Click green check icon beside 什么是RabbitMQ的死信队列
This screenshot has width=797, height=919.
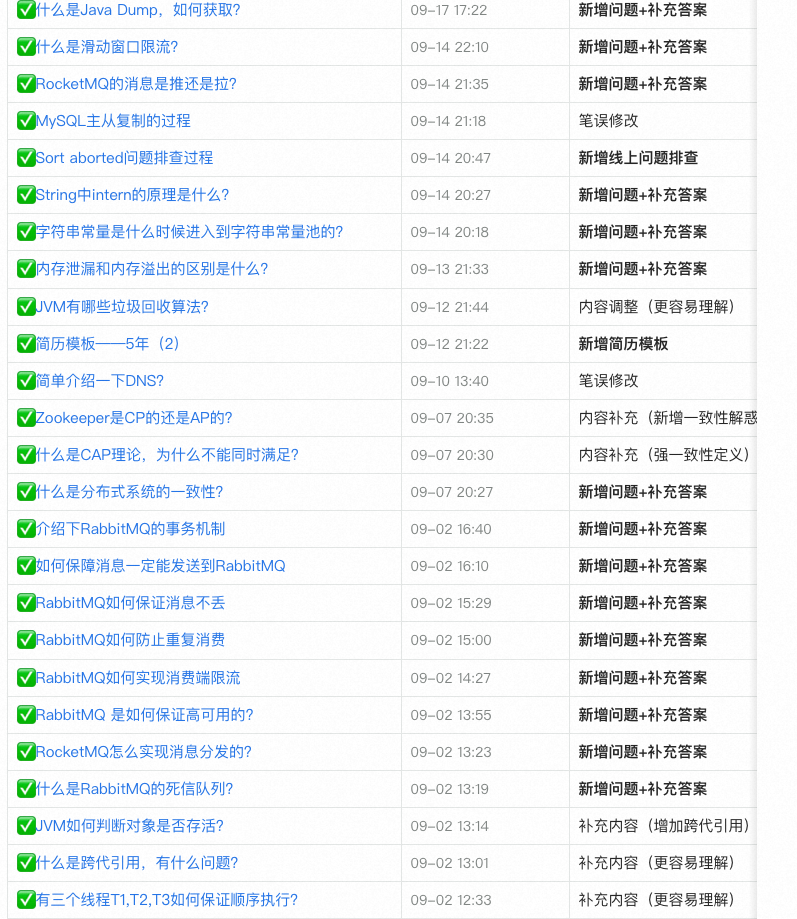[26, 788]
